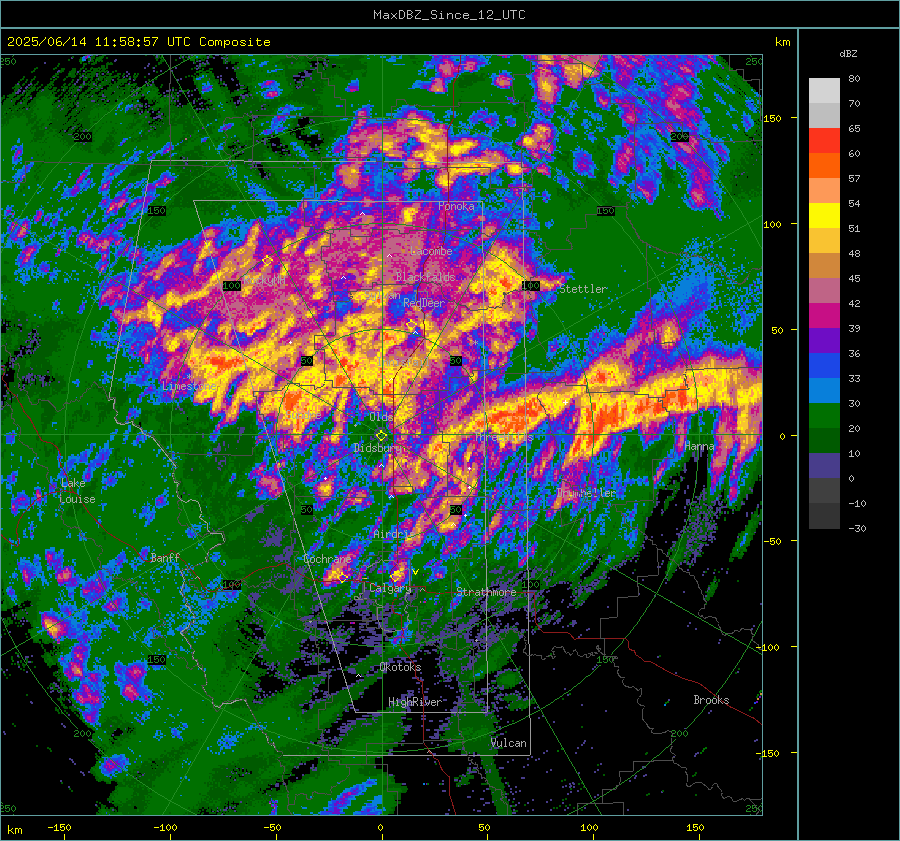Click the Limestone label on the map
Screen dimensions: 900x841
click(189, 386)
